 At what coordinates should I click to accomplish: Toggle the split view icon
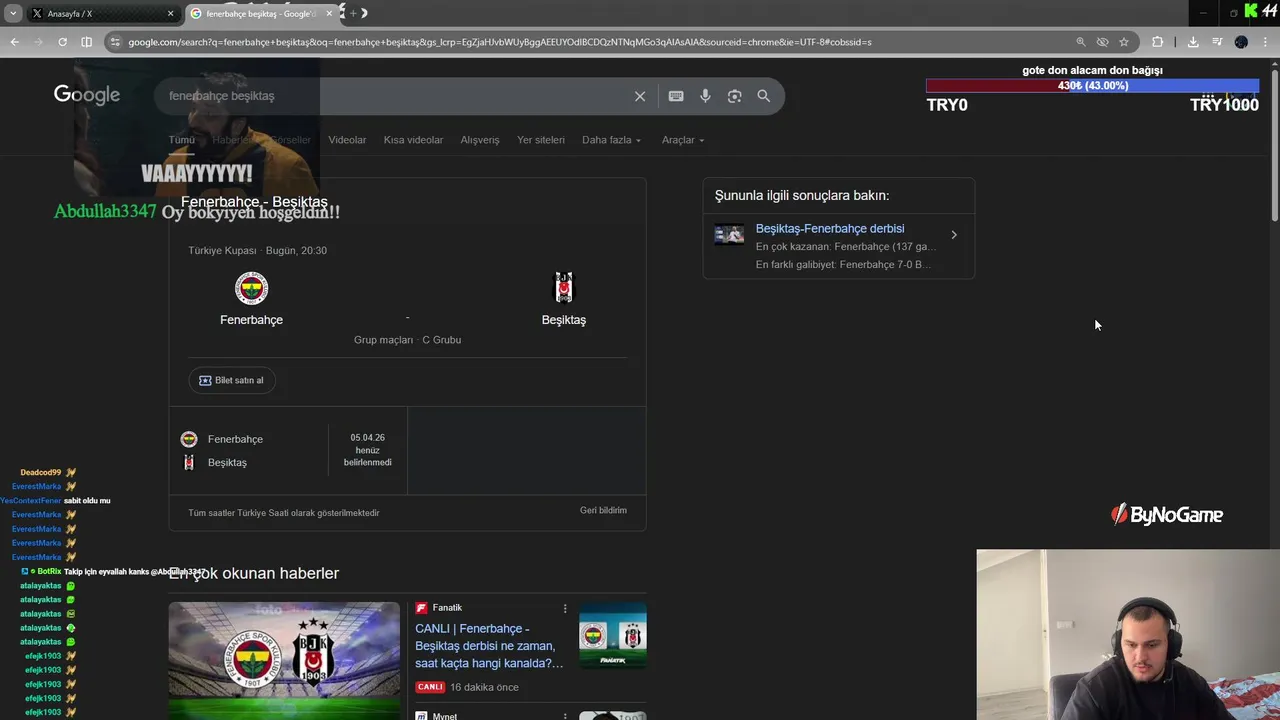click(86, 42)
